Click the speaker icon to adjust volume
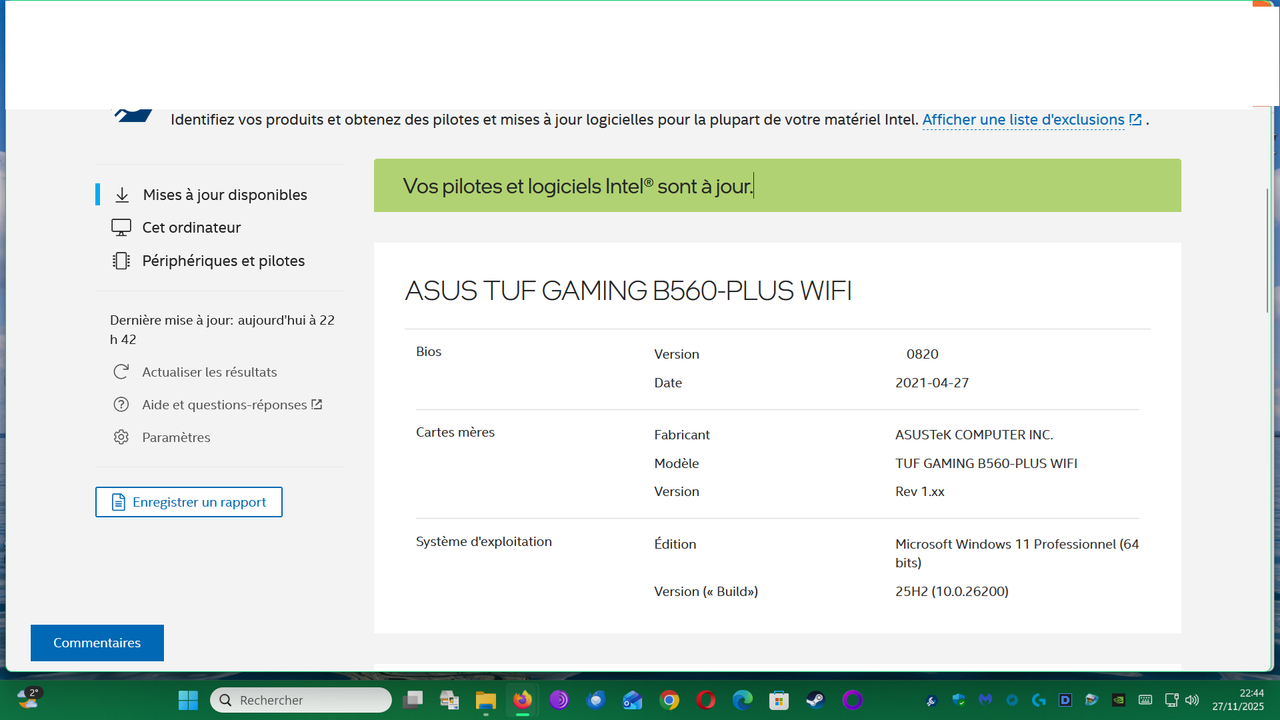1280x720 pixels. pyautogui.click(x=1194, y=700)
